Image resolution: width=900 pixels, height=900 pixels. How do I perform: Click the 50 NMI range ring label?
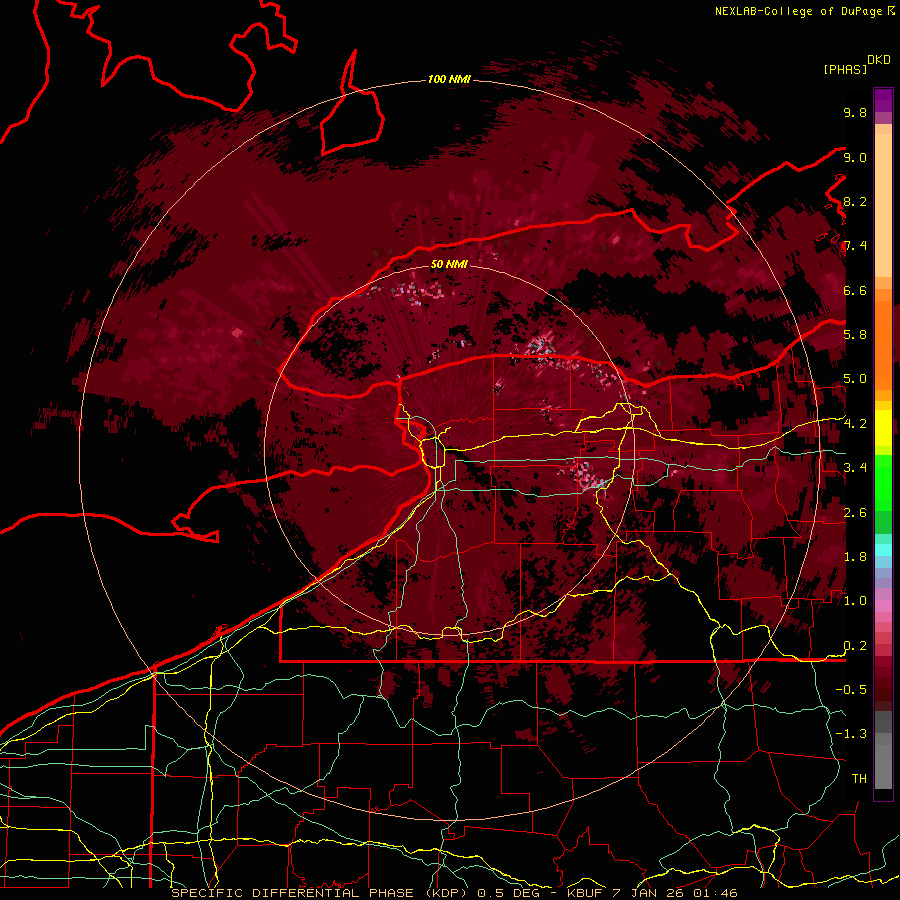click(x=449, y=264)
